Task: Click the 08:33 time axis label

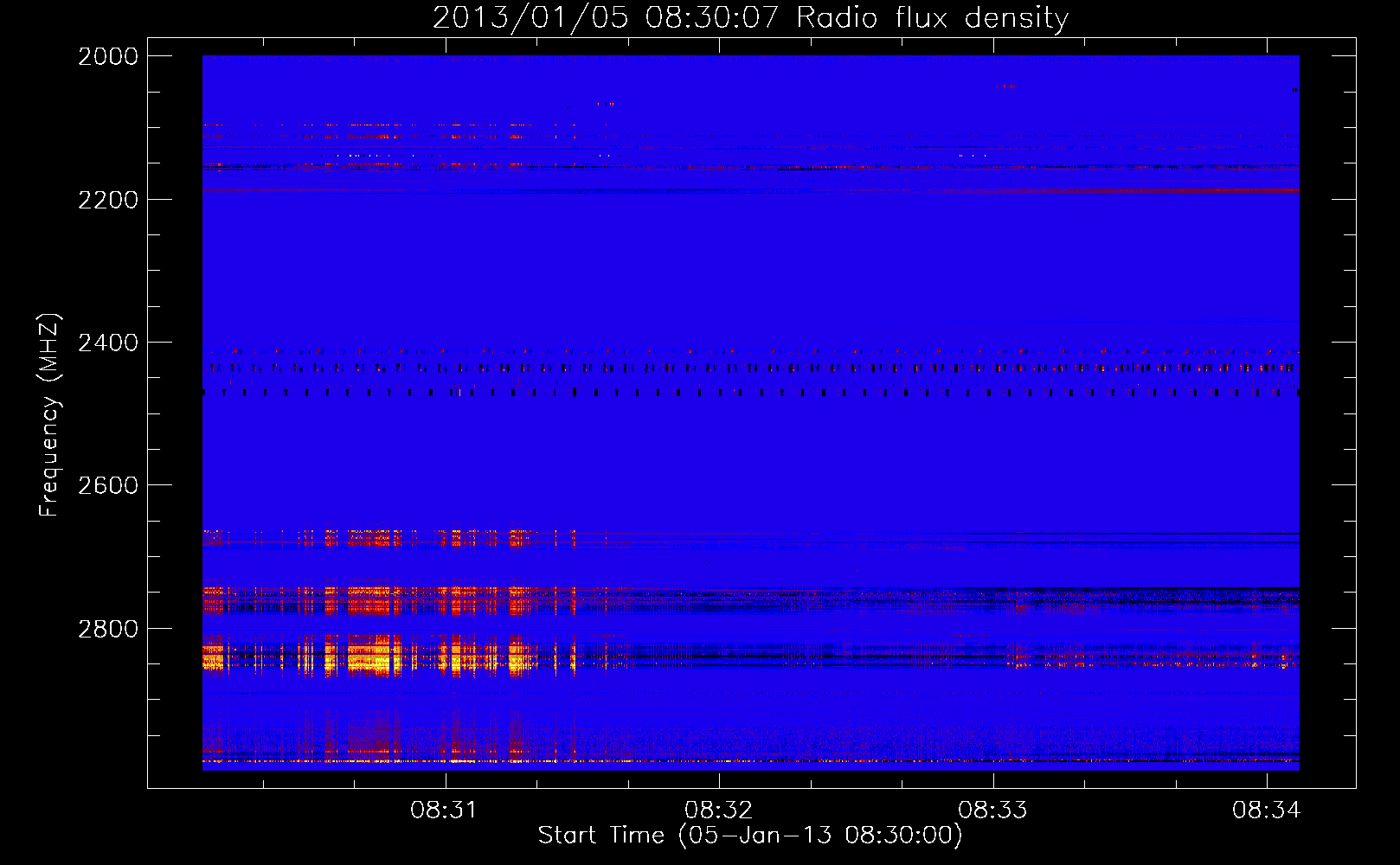Action: click(x=992, y=811)
